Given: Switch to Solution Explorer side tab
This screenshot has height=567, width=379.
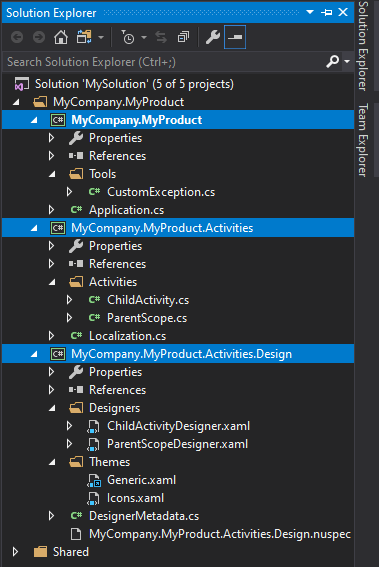Looking at the screenshot, I should pyautogui.click(x=363, y=46).
